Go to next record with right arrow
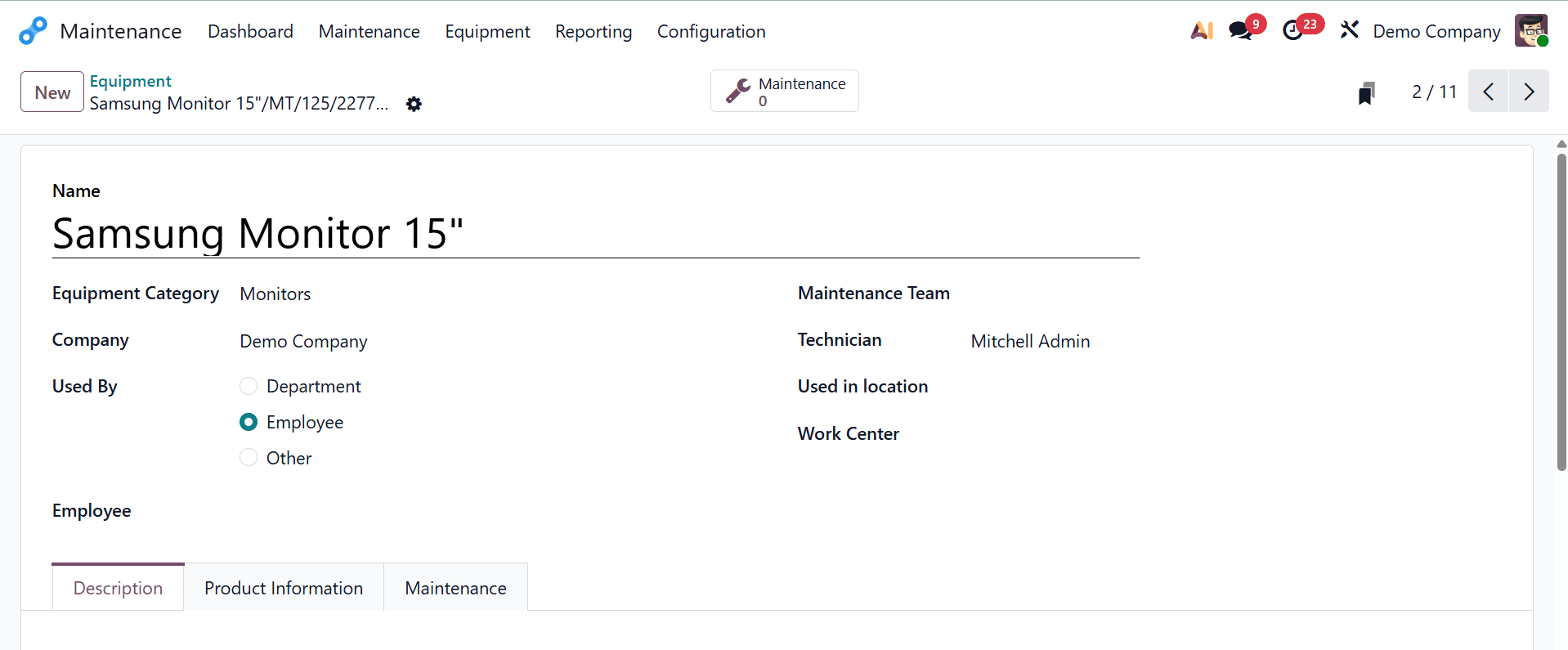 click(x=1529, y=92)
